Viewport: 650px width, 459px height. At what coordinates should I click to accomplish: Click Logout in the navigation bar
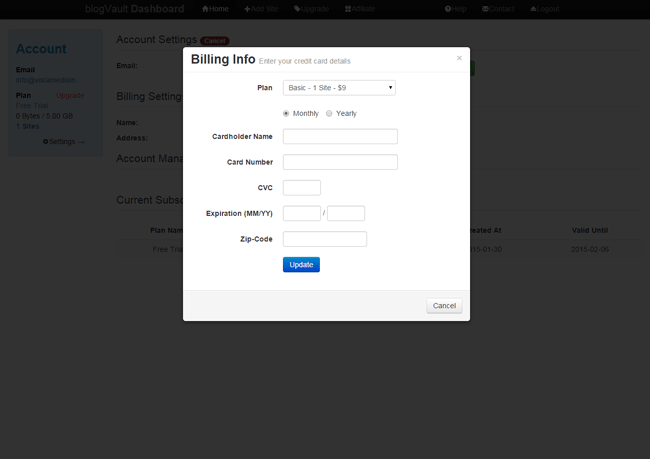545,9
